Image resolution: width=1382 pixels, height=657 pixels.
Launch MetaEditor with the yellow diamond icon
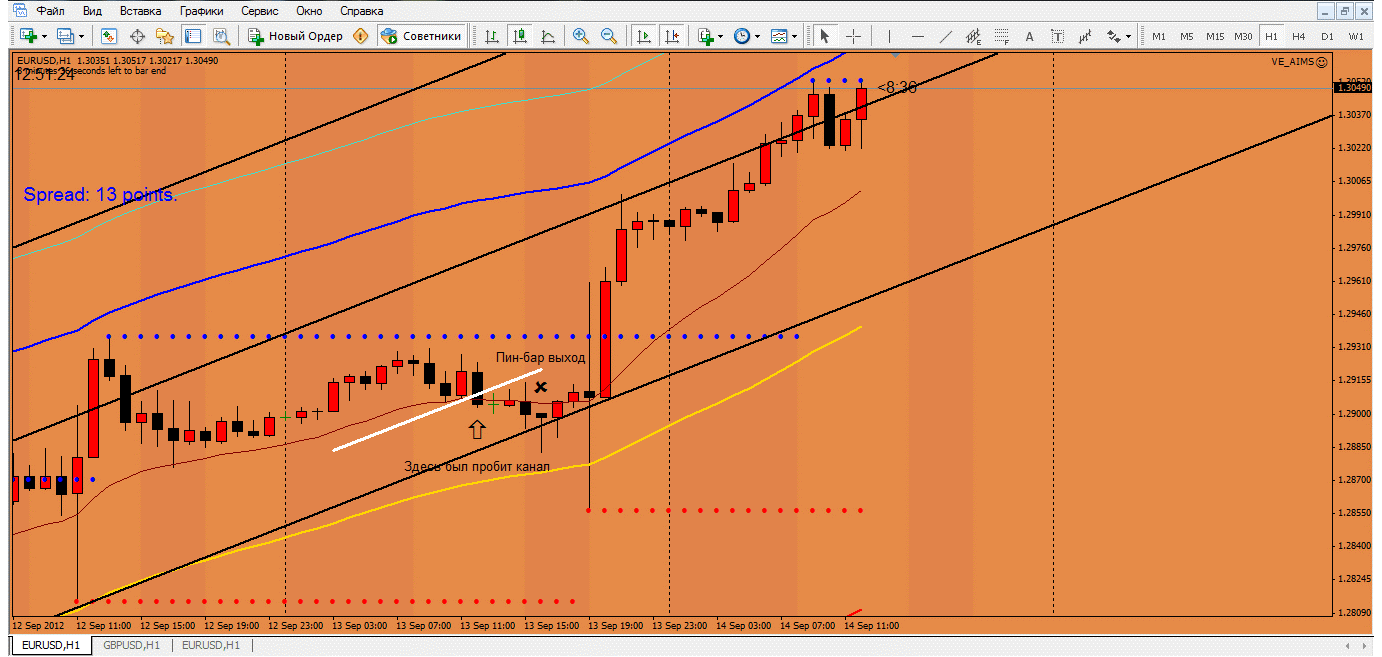pyautogui.click(x=360, y=36)
